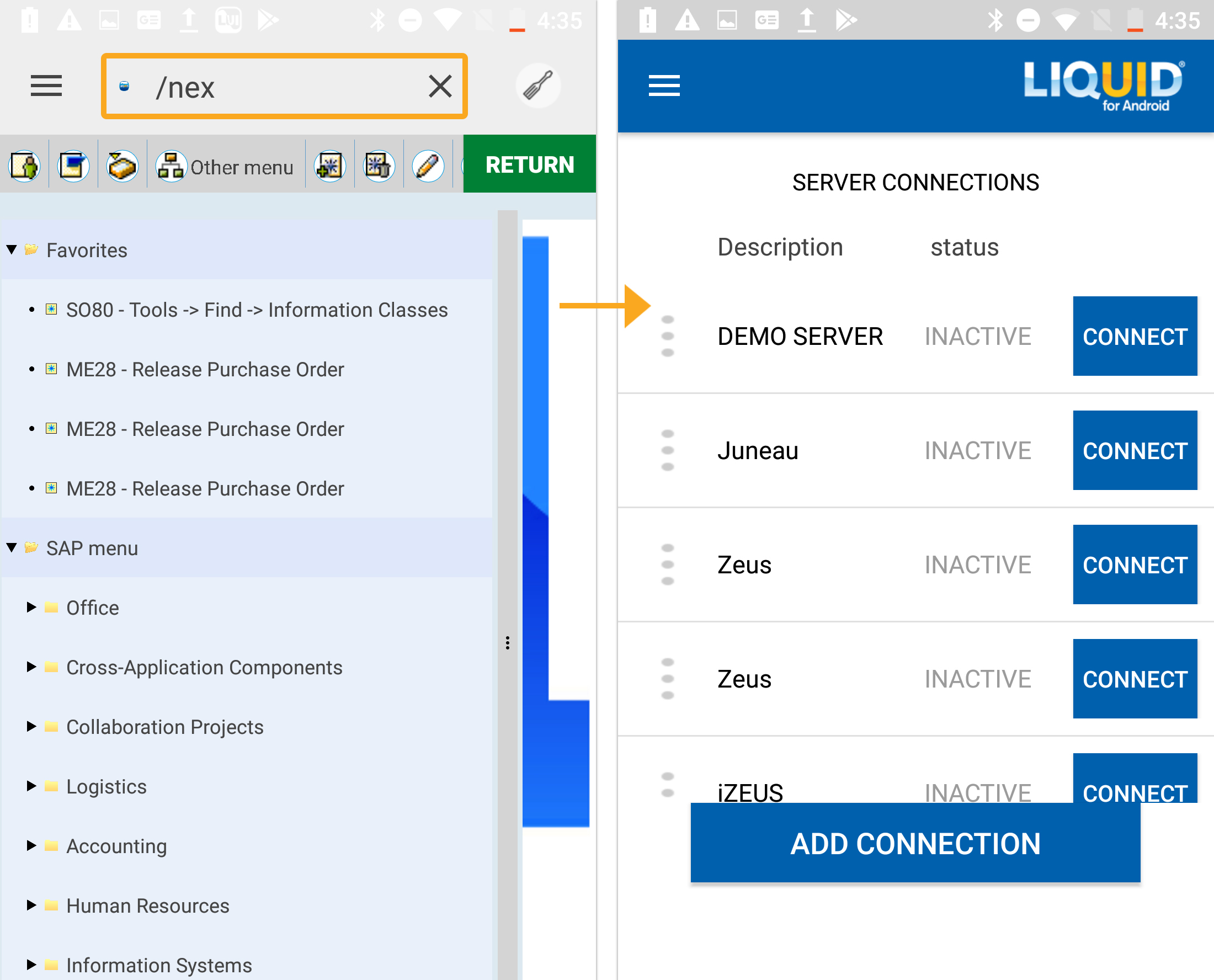Open the hamburger menu in Liquid header
Viewport: 1214px width, 980px height.
664,86
